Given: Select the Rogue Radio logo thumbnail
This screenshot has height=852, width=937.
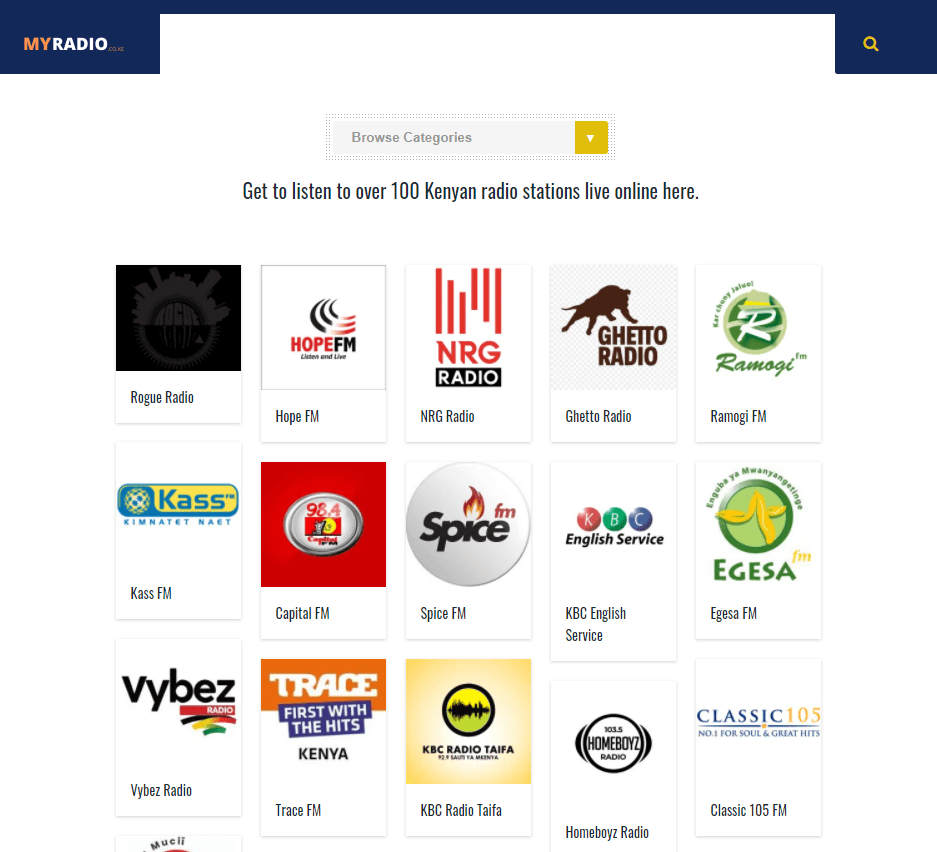Looking at the screenshot, I should [179, 318].
